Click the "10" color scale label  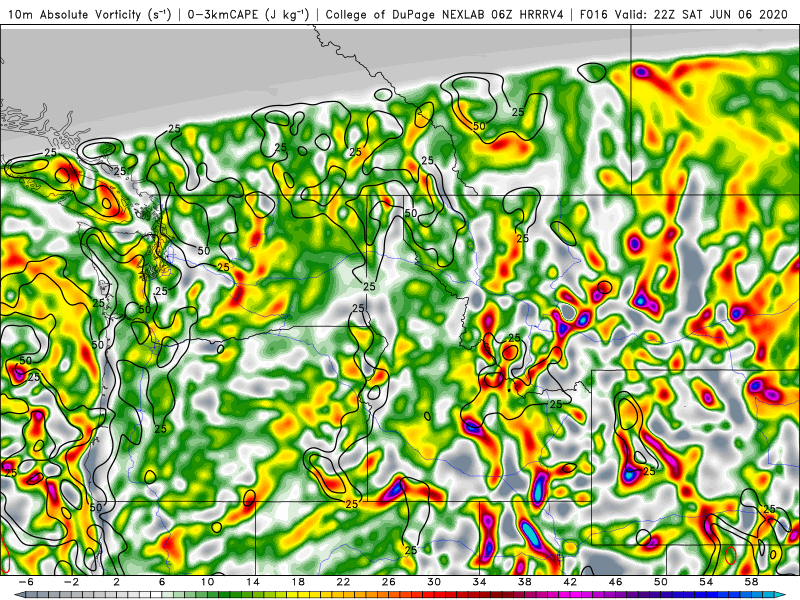click(207, 582)
